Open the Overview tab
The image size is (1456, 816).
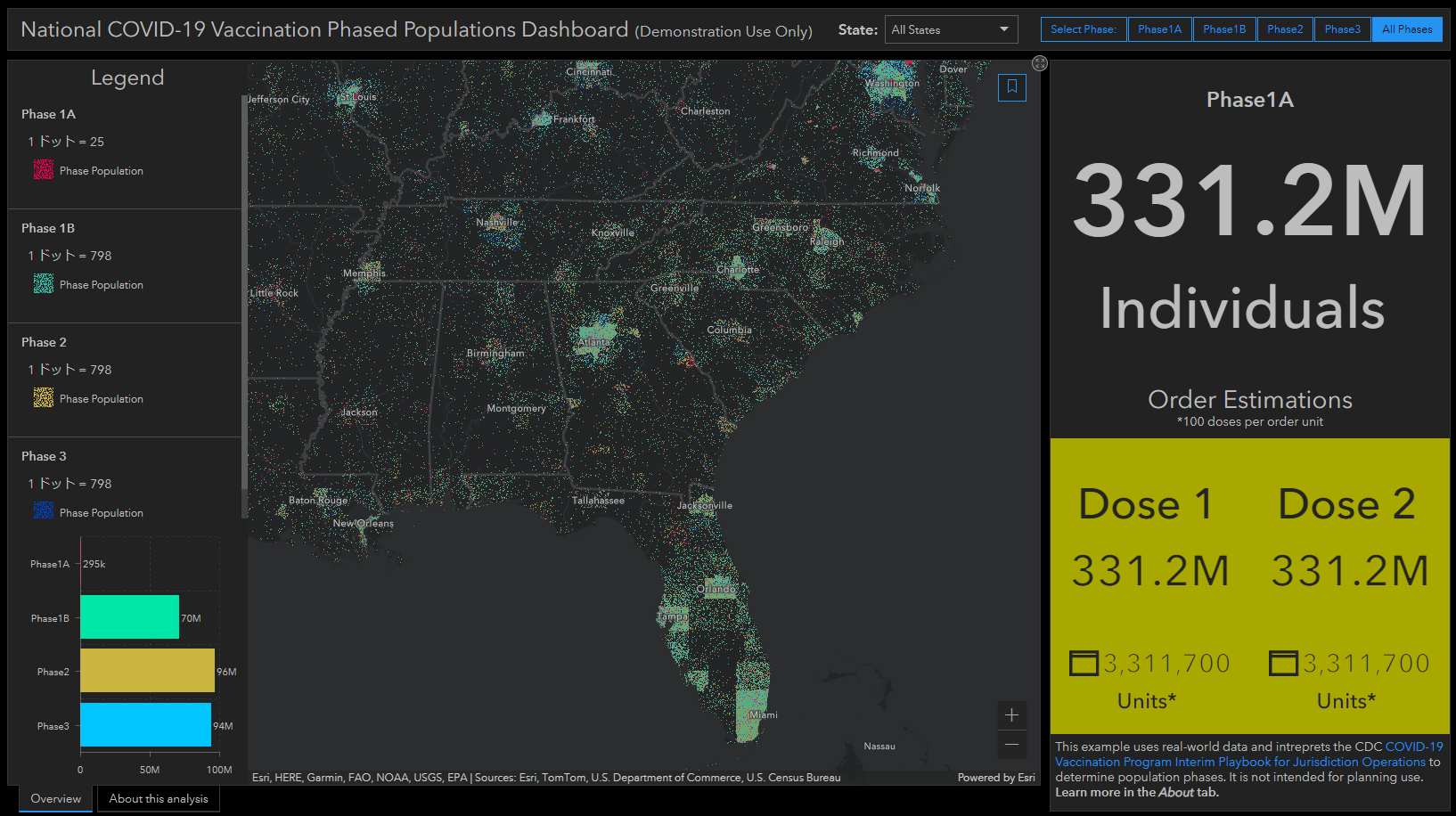tap(55, 799)
